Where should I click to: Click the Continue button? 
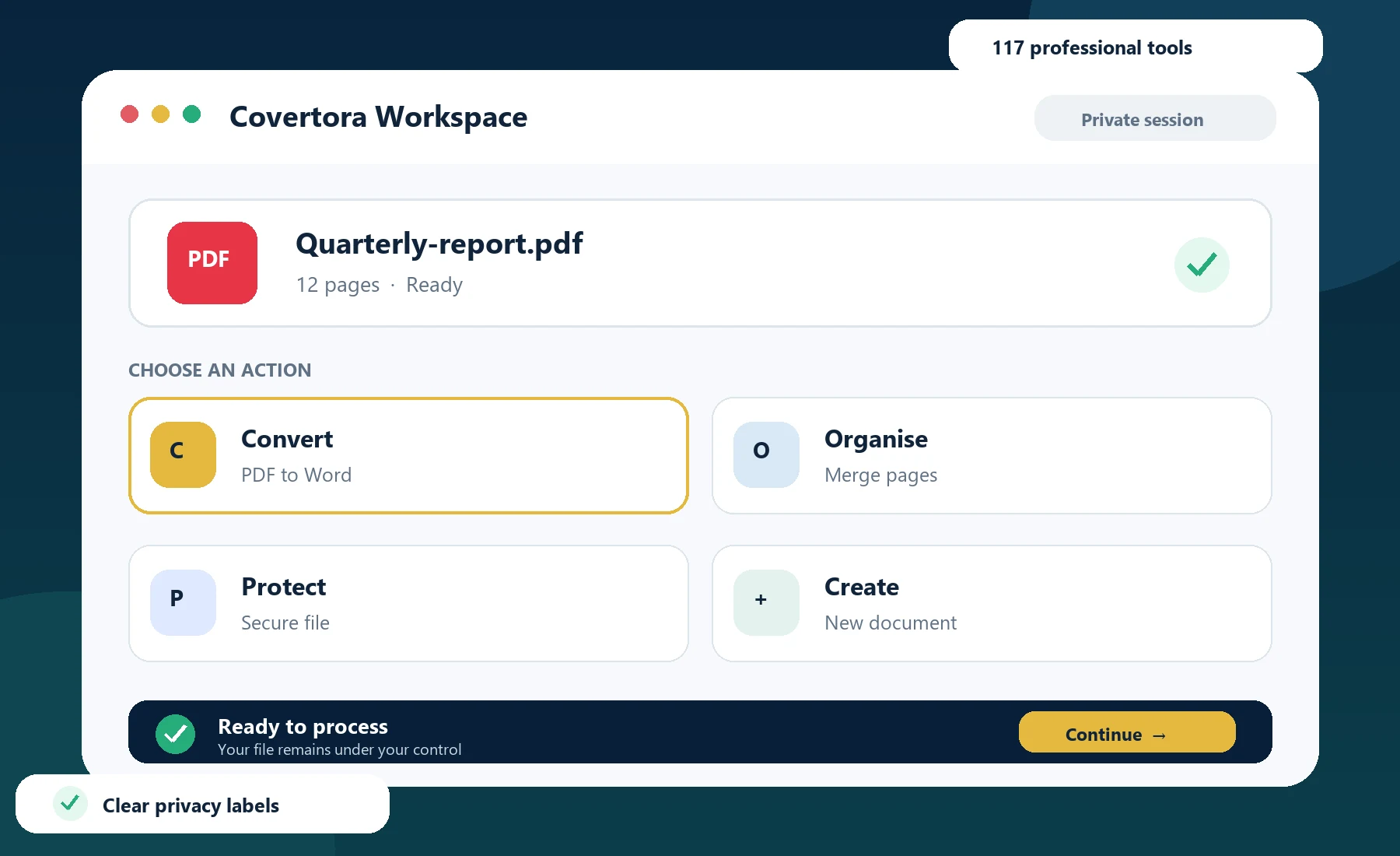[x=1127, y=731]
